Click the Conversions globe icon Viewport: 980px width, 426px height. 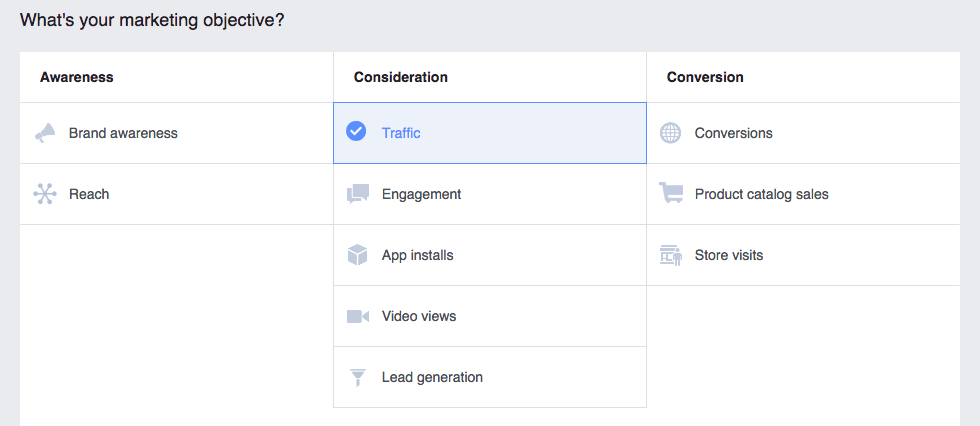(x=670, y=133)
